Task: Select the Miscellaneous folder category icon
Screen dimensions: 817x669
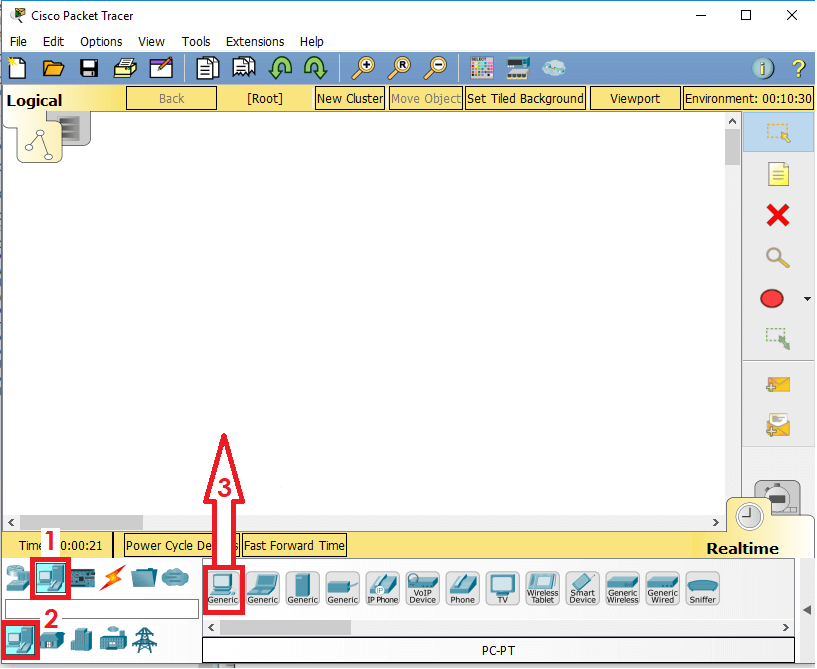Action: pos(144,578)
